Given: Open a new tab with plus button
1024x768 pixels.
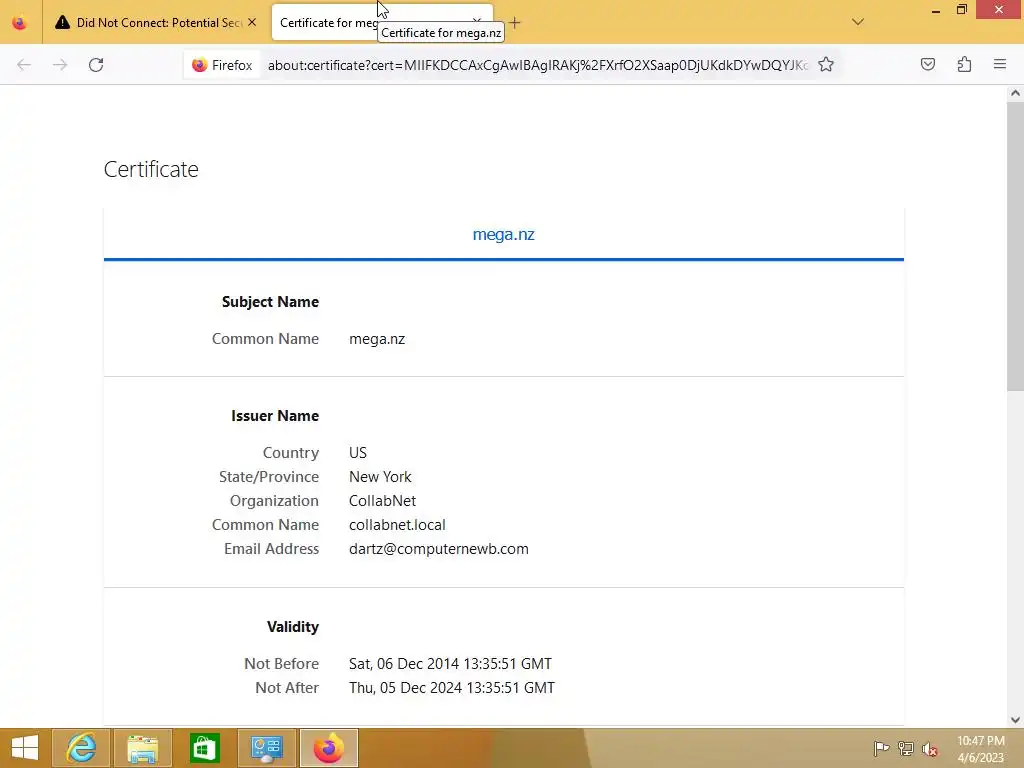Looking at the screenshot, I should (515, 23).
